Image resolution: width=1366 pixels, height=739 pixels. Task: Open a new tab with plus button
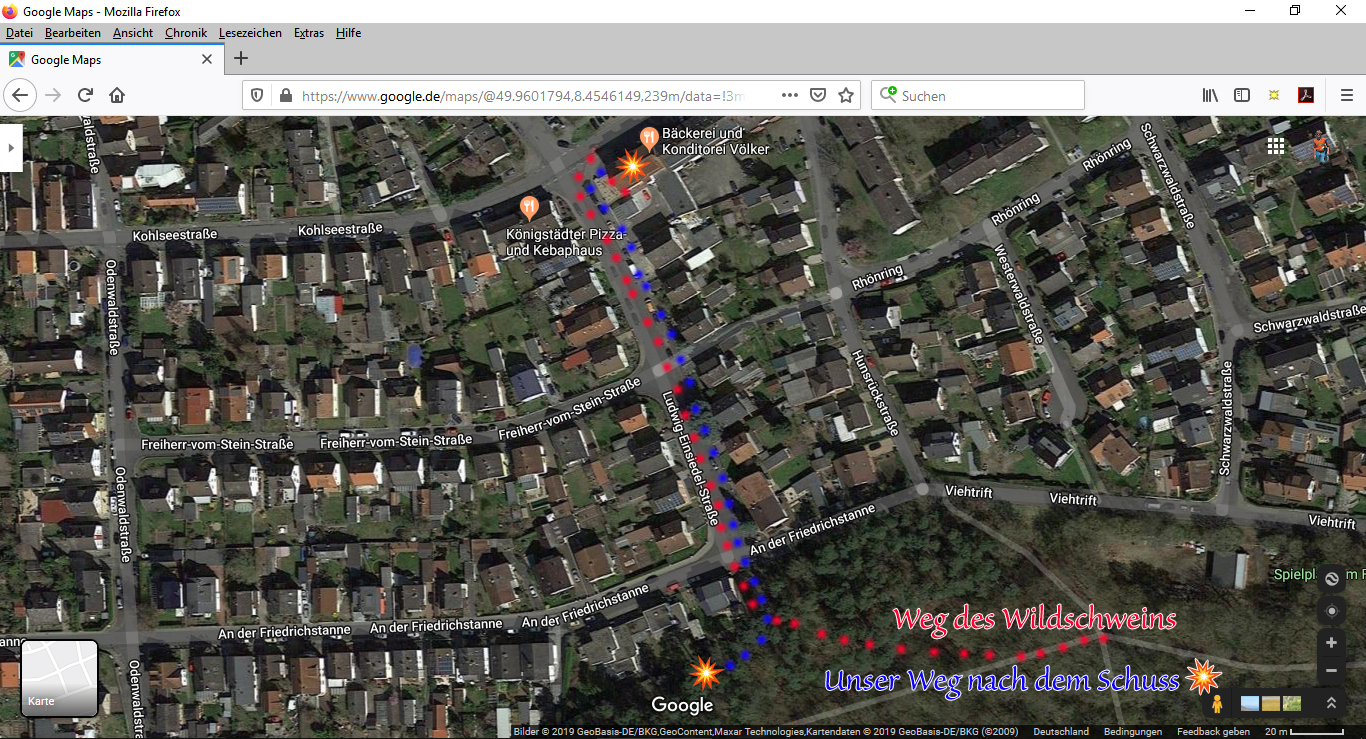[241, 58]
